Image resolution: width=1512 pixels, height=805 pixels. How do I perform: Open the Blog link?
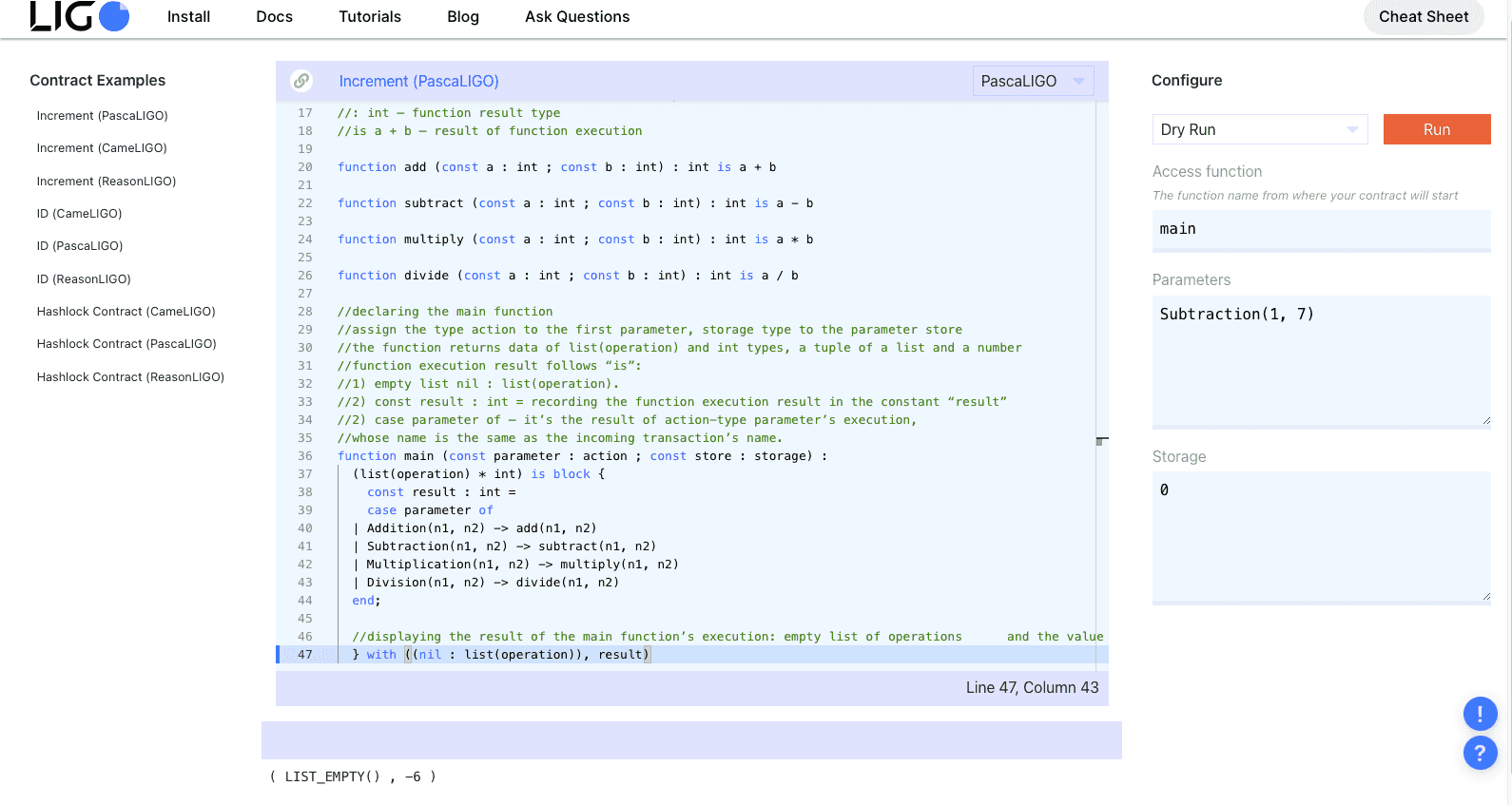point(463,17)
